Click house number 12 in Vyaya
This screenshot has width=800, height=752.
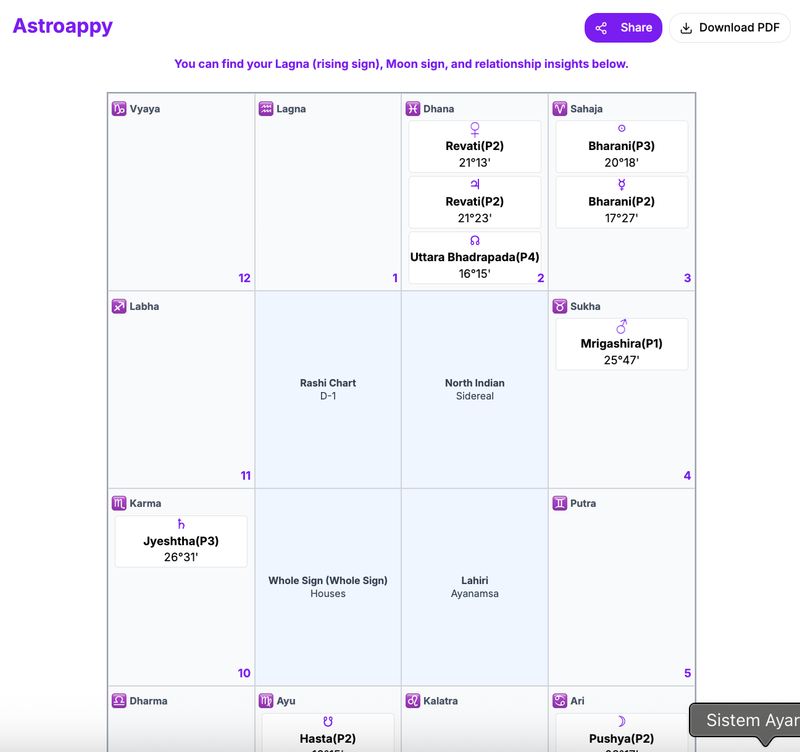click(x=244, y=278)
